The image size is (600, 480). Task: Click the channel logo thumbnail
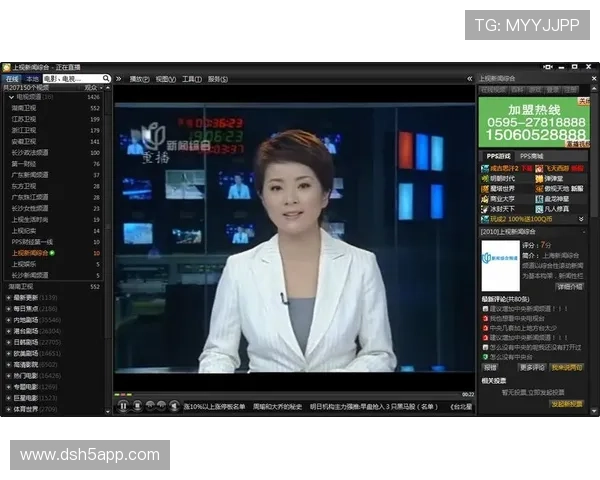click(x=501, y=266)
